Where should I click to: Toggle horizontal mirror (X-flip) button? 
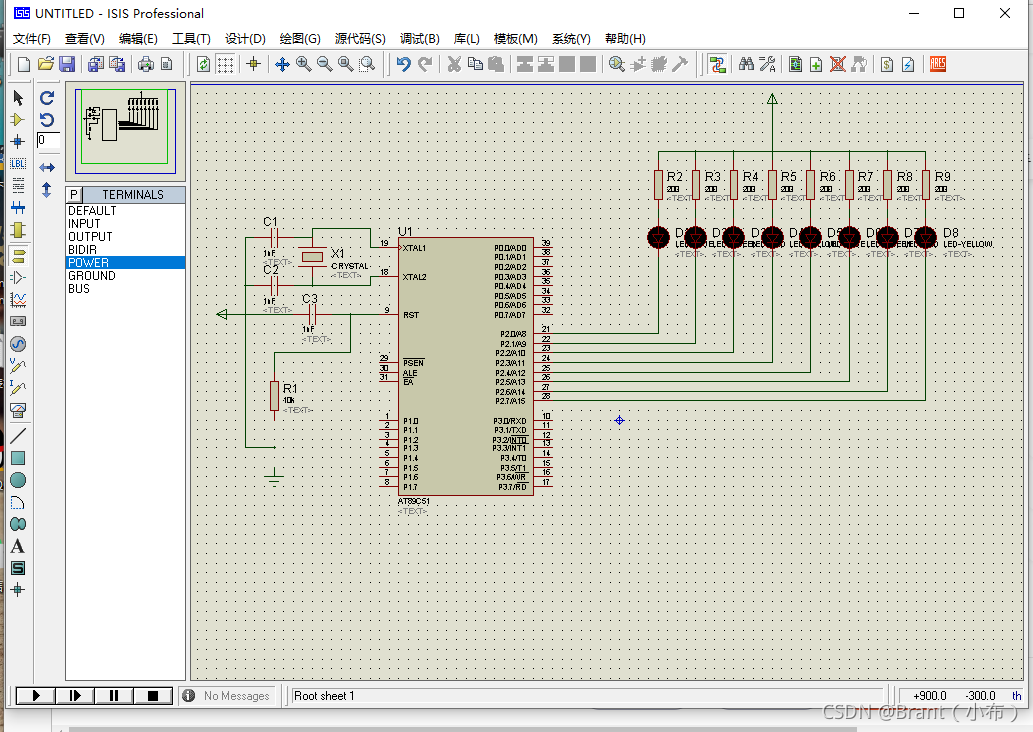click(x=47, y=167)
